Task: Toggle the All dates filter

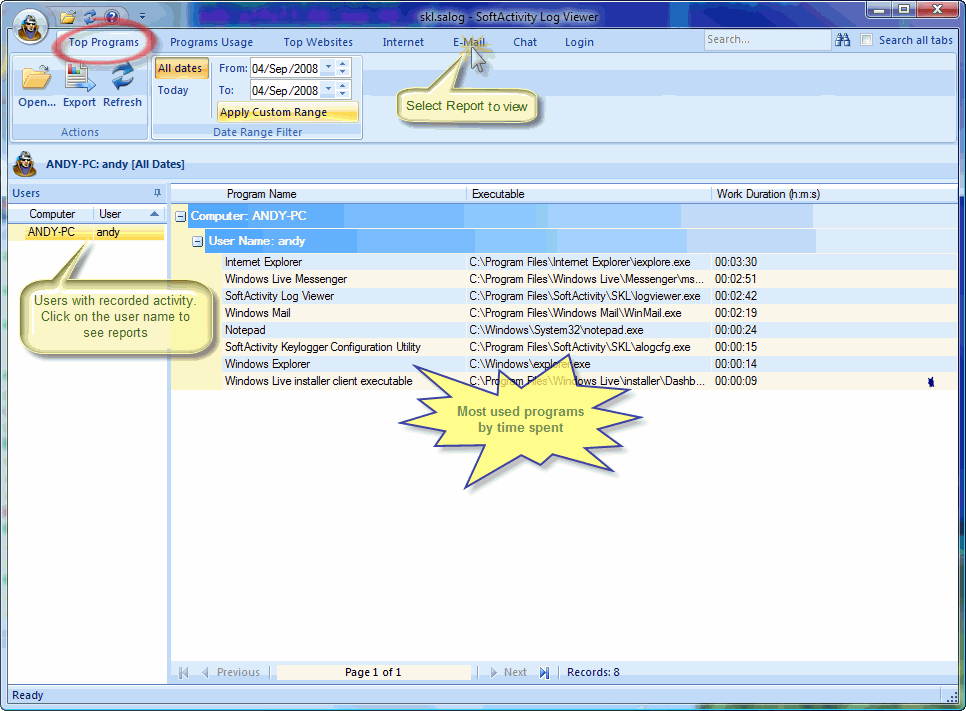Action: 180,68
